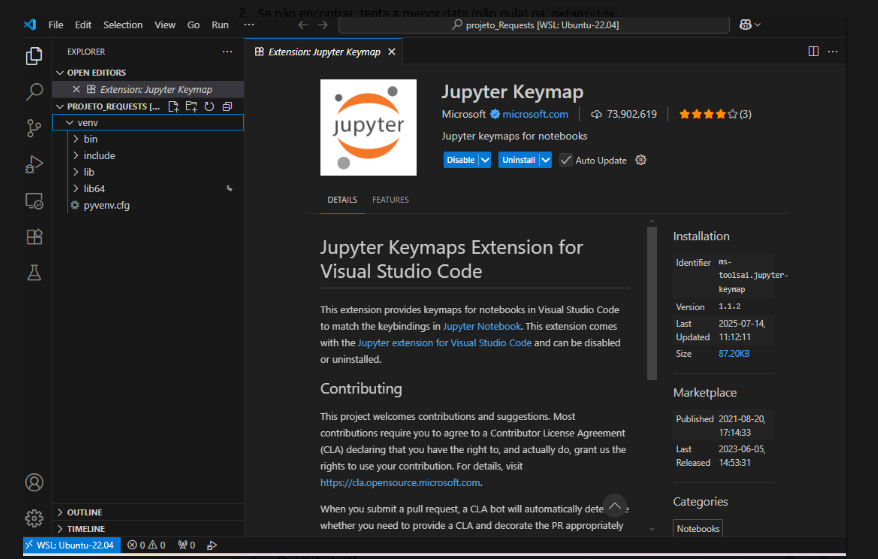Viewport: 878px width, 559px height.
Task: Click WSL: Ubuntu-22.04 remote indicator
Action: pyautogui.click(x=71, y=545)
